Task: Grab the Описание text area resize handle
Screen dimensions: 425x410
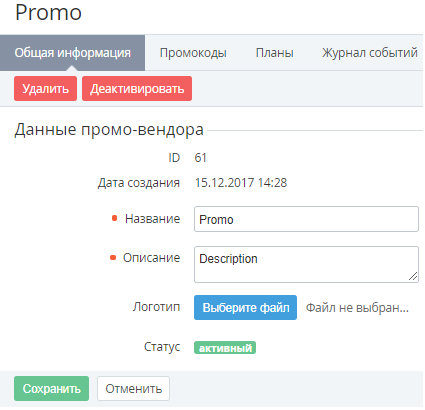Action: click(413, 276)
